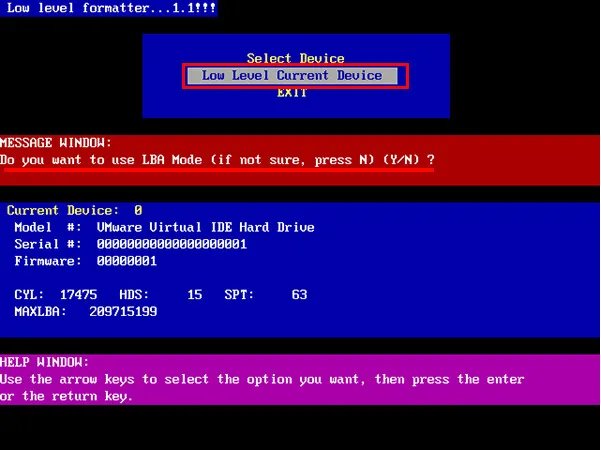601x450 pixels.
Task: Click the HDS value 15
Action: point(194,295)
